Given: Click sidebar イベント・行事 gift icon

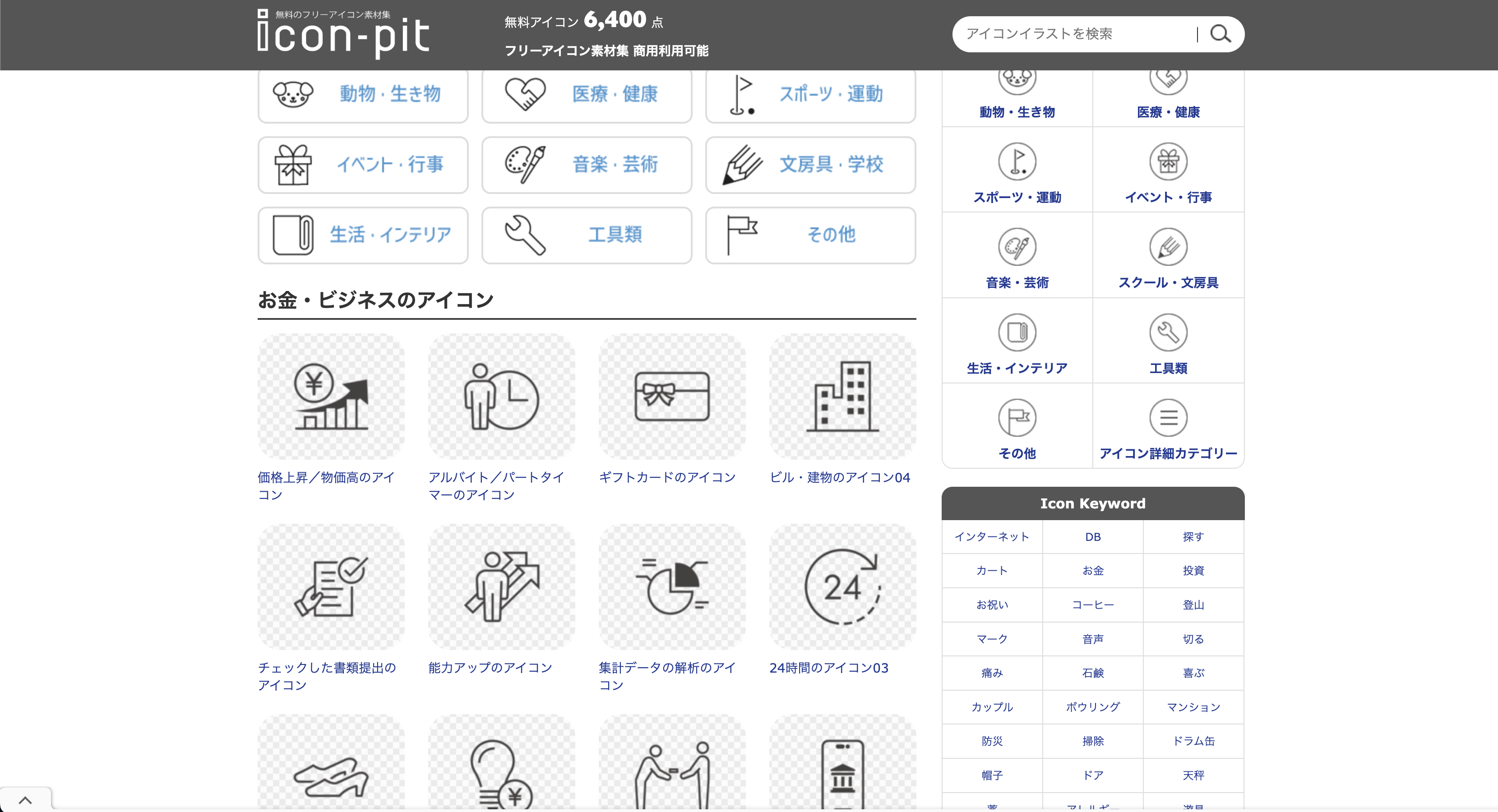Looking at the screenshot, I should pos(1168,161).
